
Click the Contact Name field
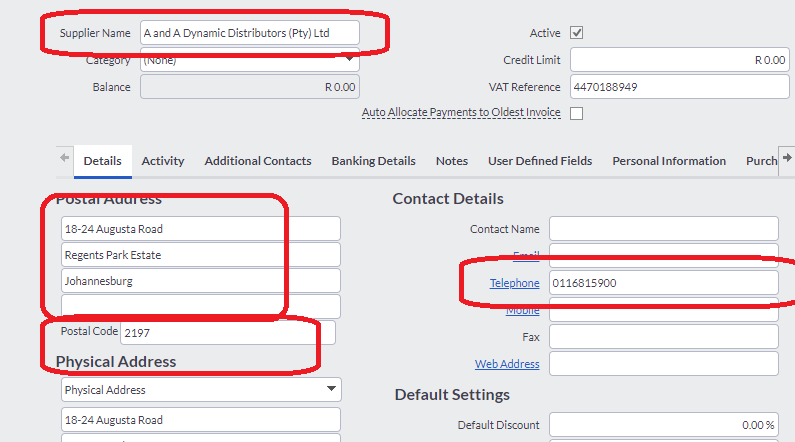point(664,229)
